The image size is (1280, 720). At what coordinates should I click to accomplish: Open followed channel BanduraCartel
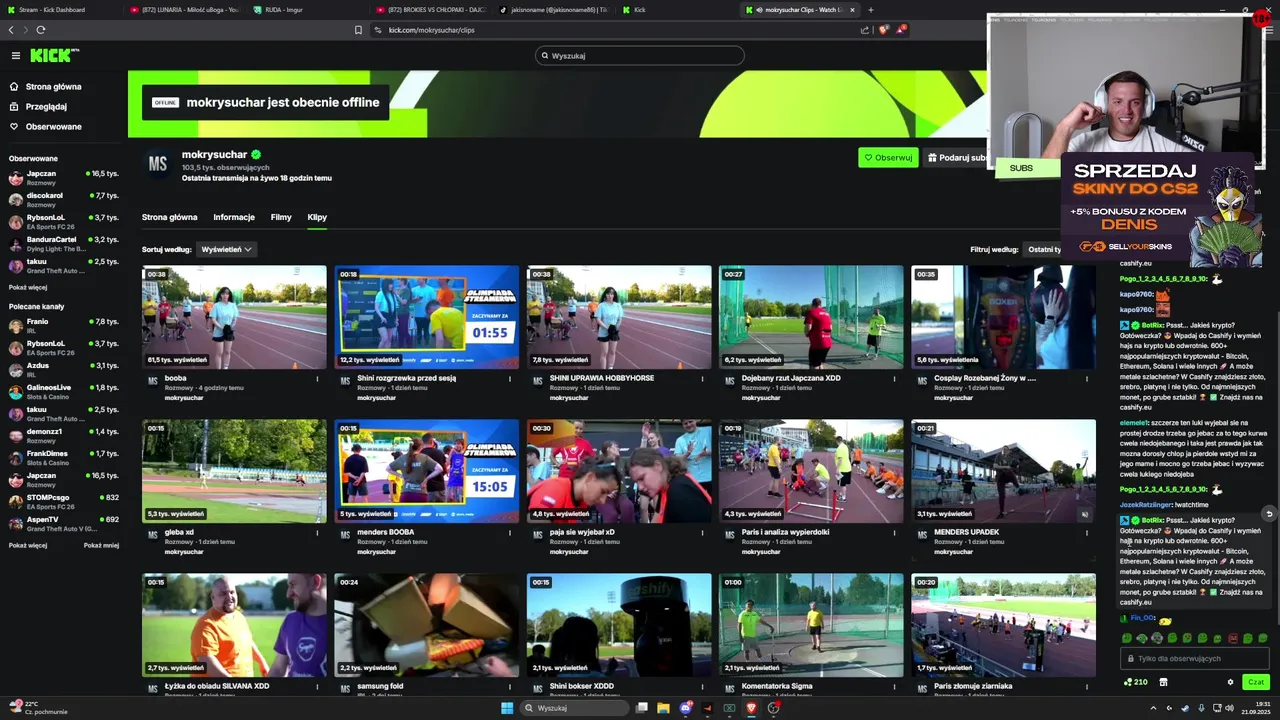click(x=64, y=244)
